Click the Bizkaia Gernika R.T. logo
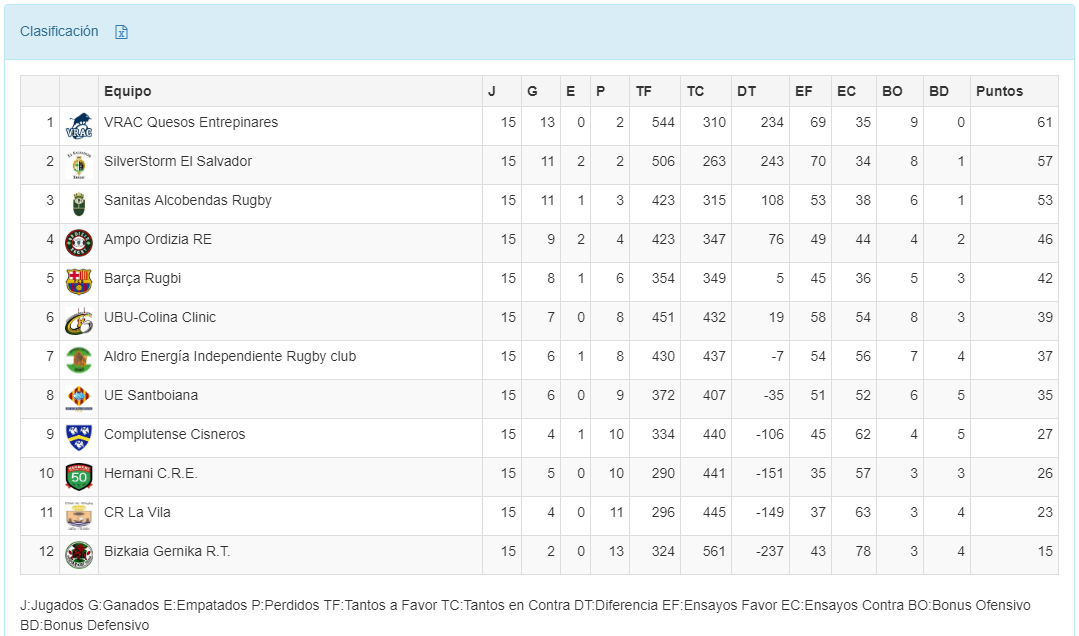 79,555
